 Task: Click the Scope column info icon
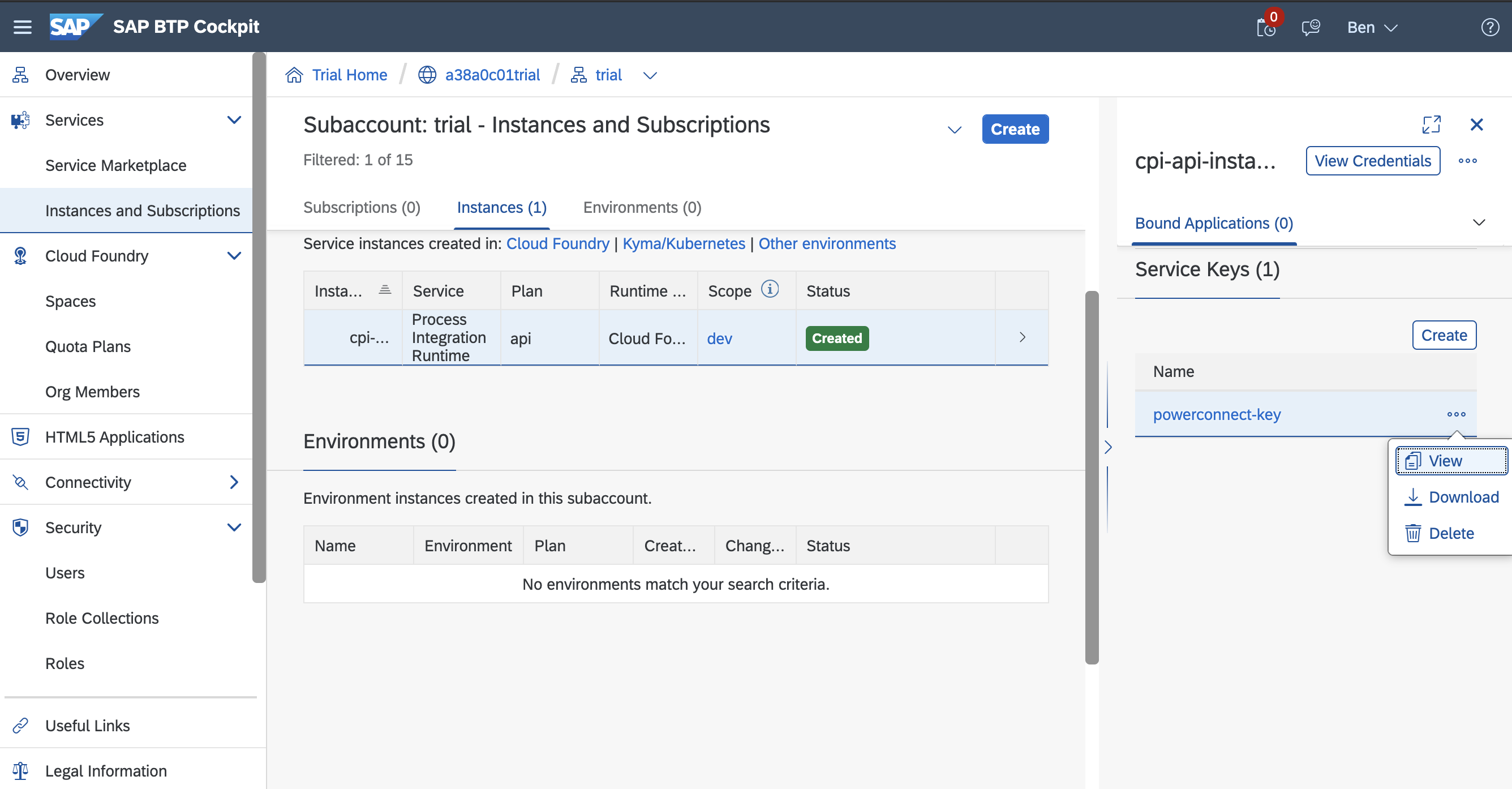point(770,289)
